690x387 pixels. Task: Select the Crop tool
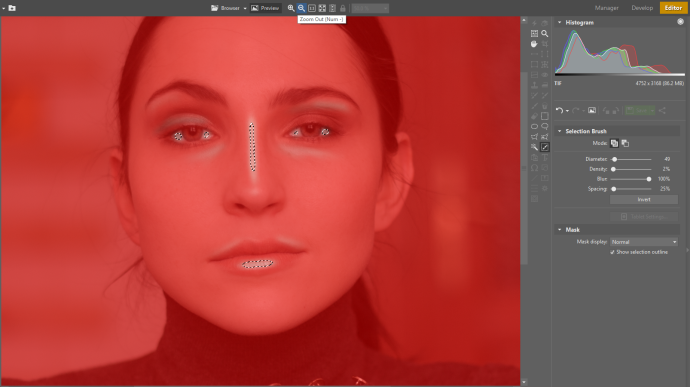click(x=544, y=44)
